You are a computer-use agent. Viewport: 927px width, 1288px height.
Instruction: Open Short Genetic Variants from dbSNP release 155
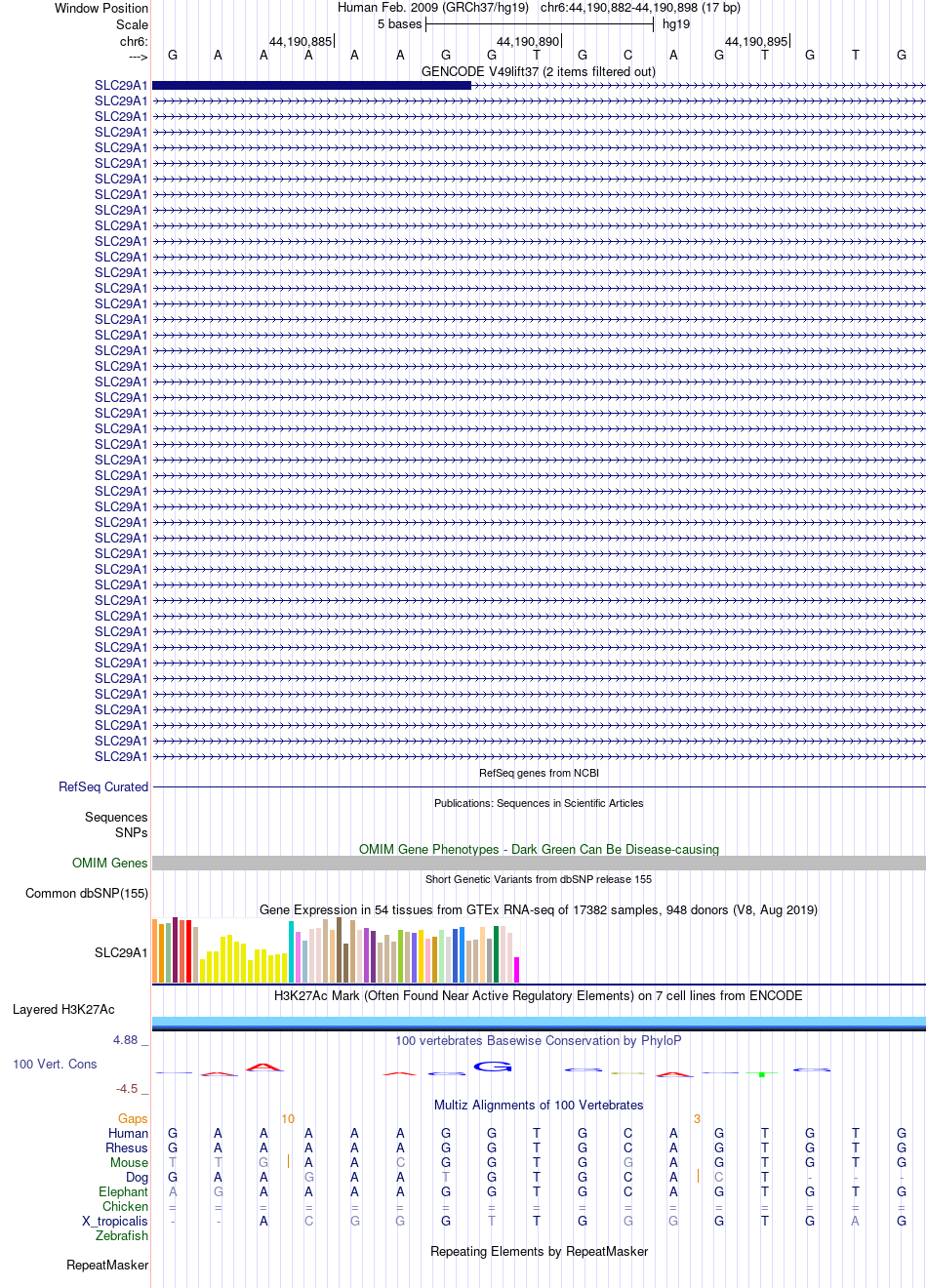(539, 879)
